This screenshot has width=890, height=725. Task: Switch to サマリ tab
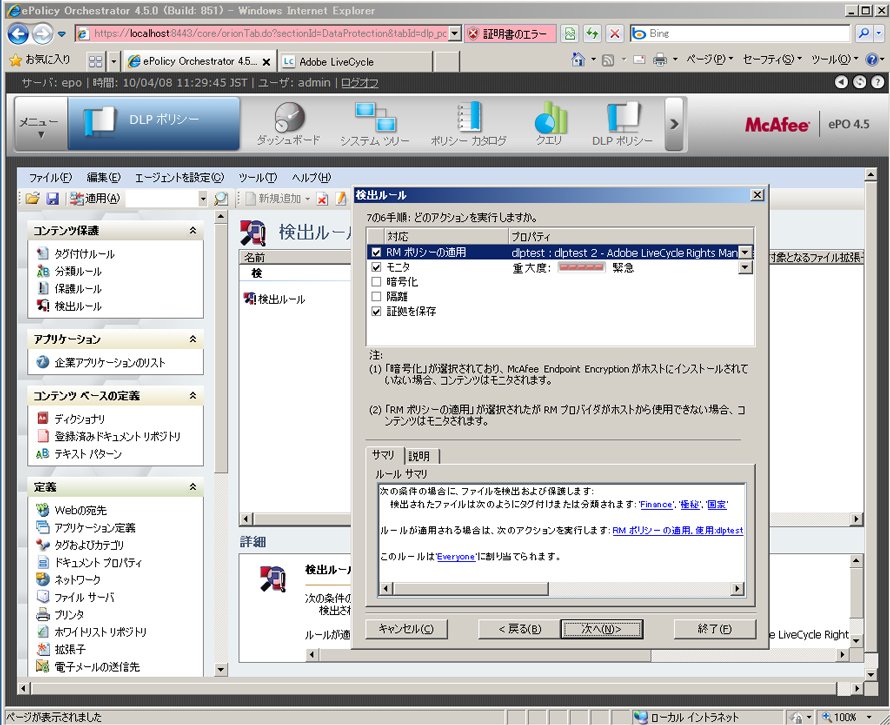(384, 455)
